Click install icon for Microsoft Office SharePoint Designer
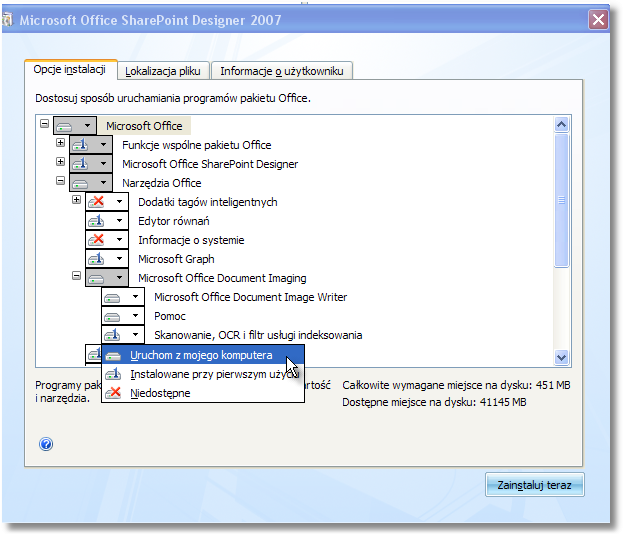This screenshot has height=537, width=624. (x=80, y=164)
